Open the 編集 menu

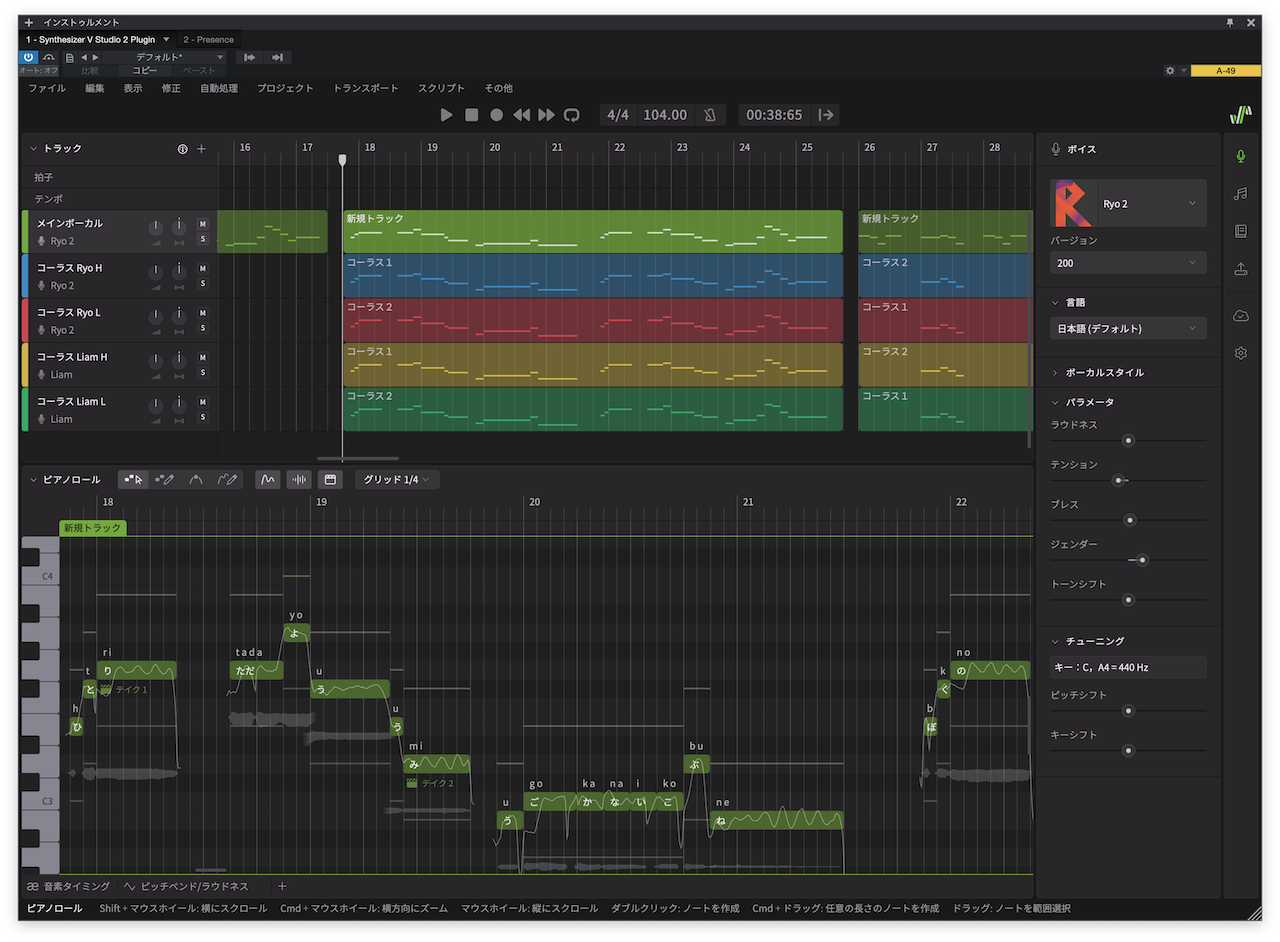[95, 88]
